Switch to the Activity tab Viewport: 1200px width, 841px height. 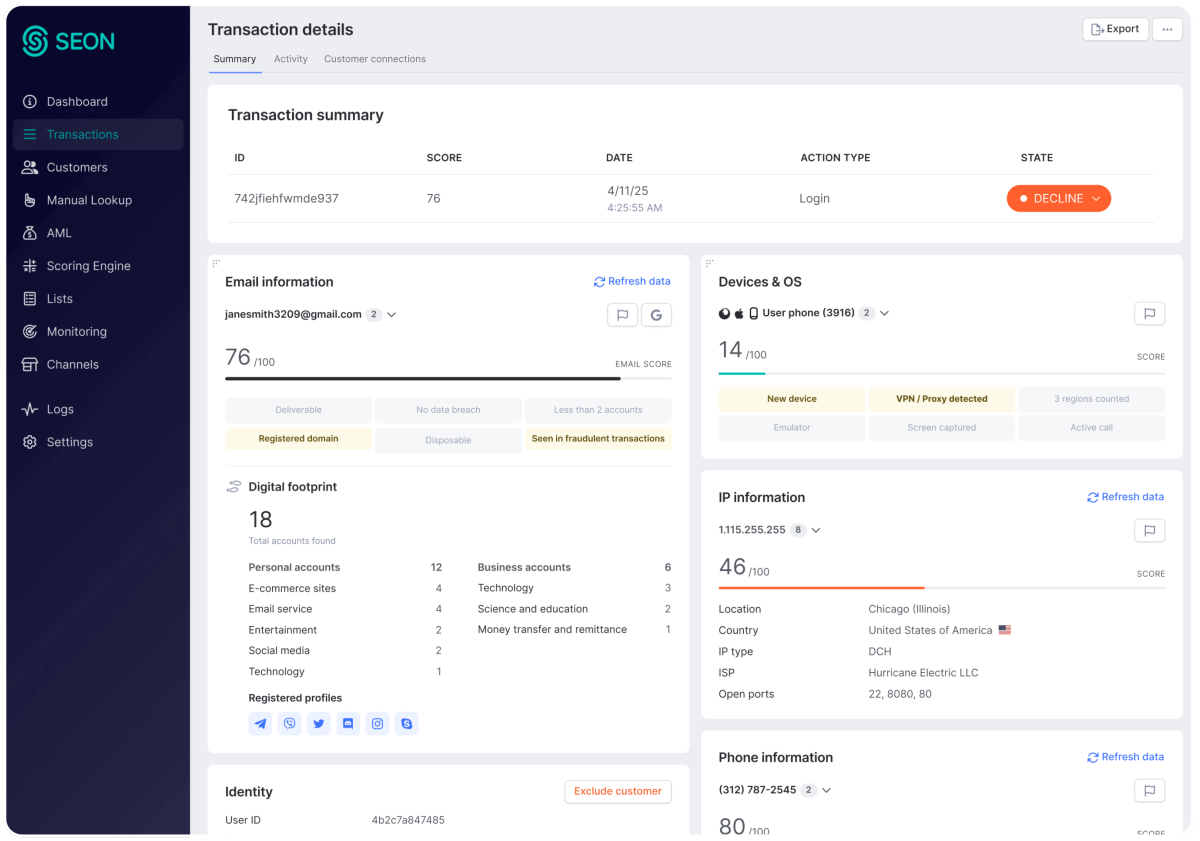pos(291,59)
